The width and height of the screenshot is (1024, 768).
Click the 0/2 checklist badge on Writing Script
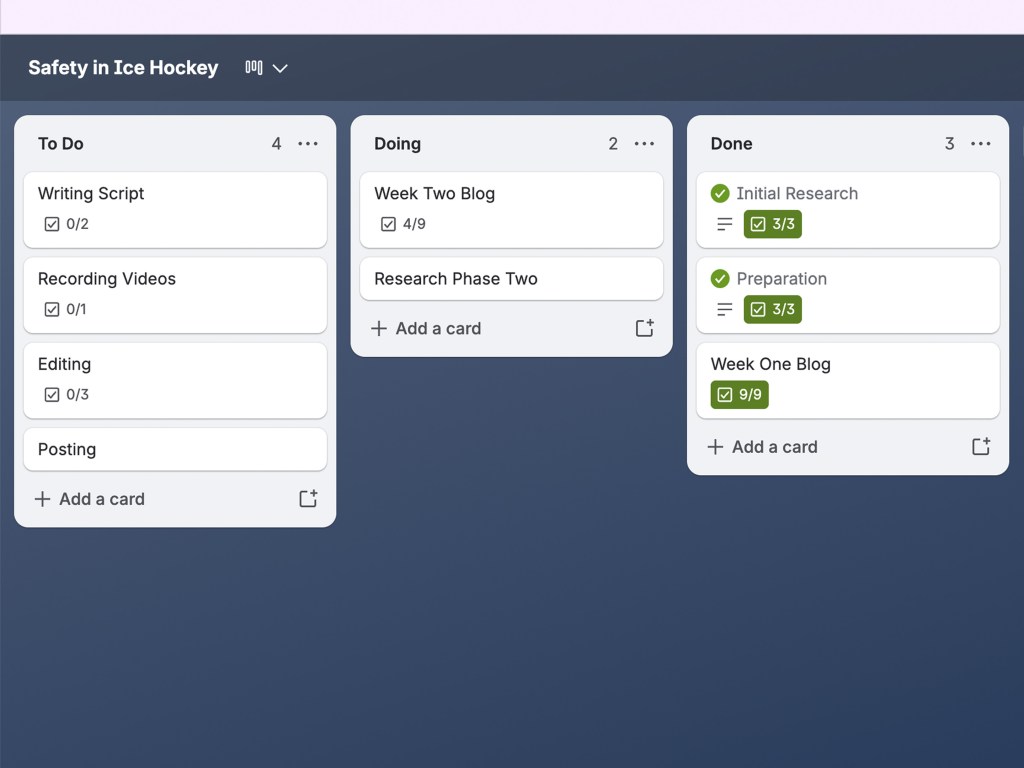click(67, 224)
